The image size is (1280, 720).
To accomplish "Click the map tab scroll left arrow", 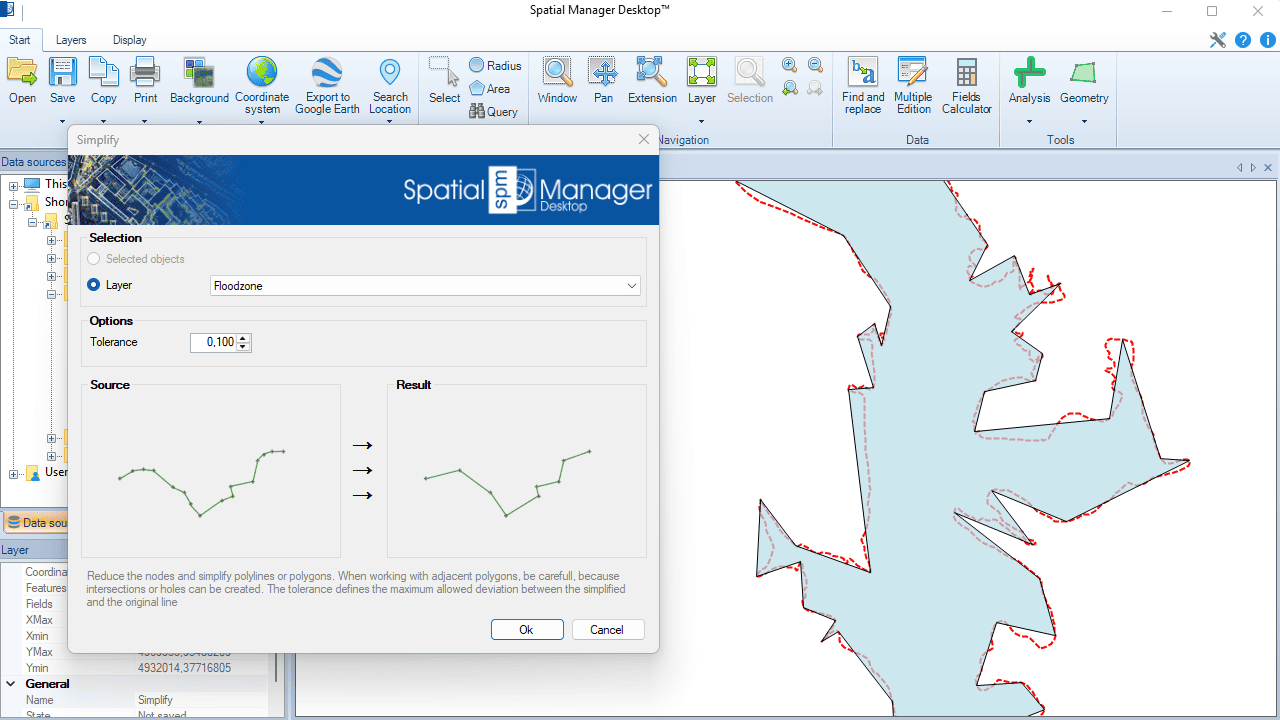I will (x=1240, y=168).
